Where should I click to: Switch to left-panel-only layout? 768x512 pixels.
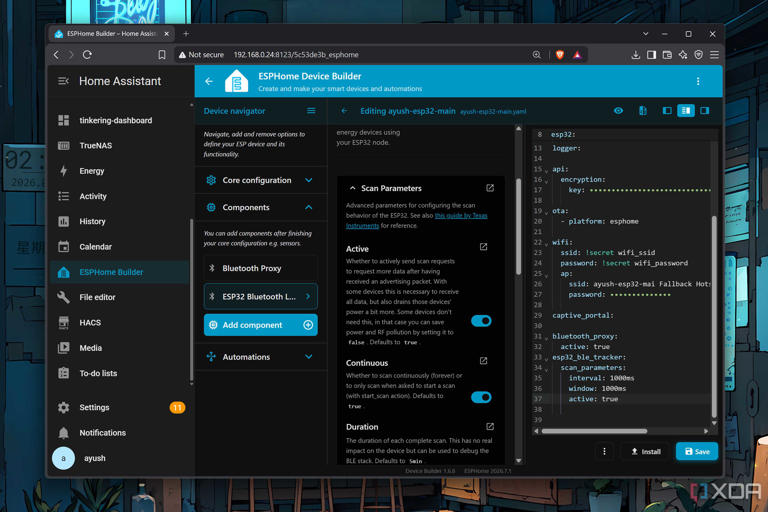(x=667, y=111)
